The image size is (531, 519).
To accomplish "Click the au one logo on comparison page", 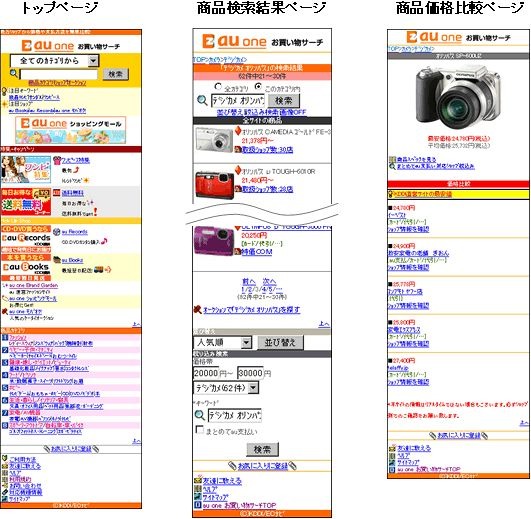I will (x=434, y=37).
